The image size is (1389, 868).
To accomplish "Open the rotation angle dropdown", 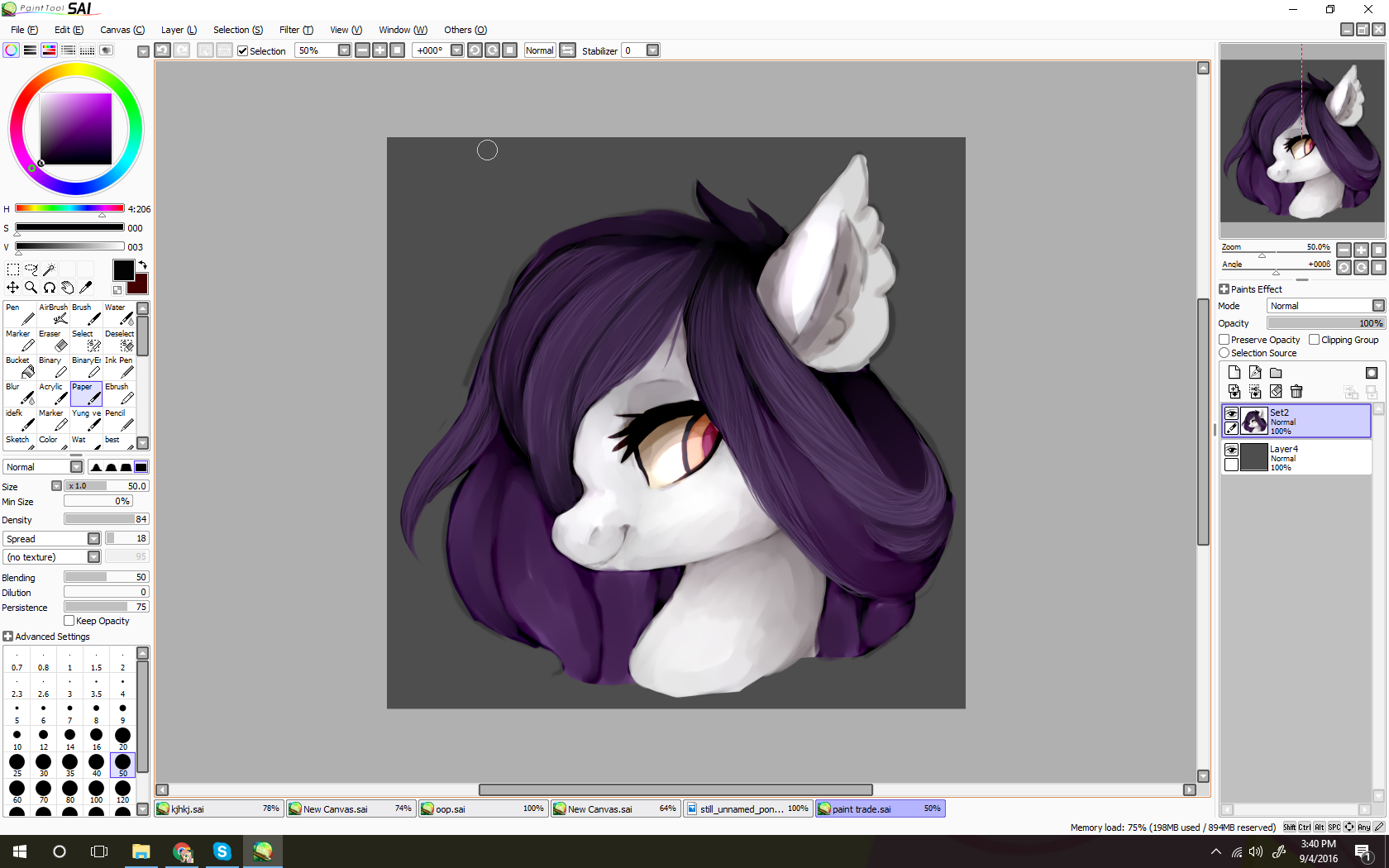I will point(456,50).
